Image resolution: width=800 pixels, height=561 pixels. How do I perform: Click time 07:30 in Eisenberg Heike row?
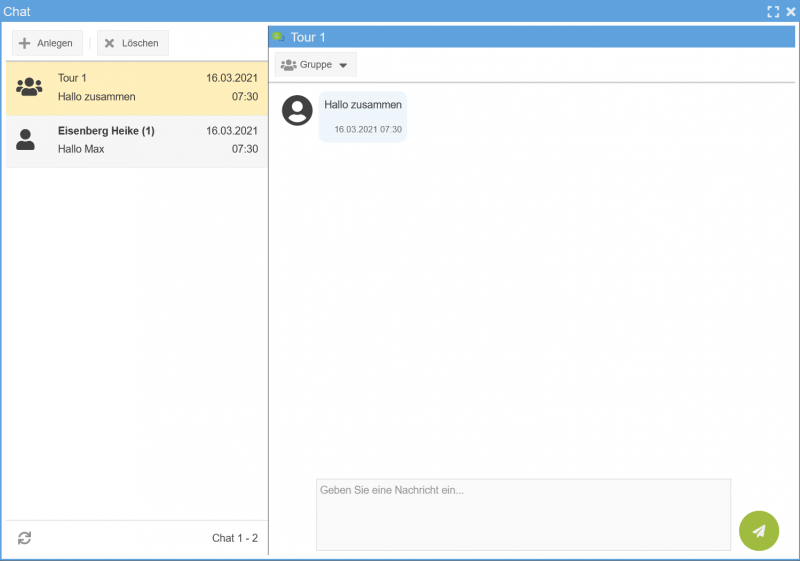(x=245, y=149)
